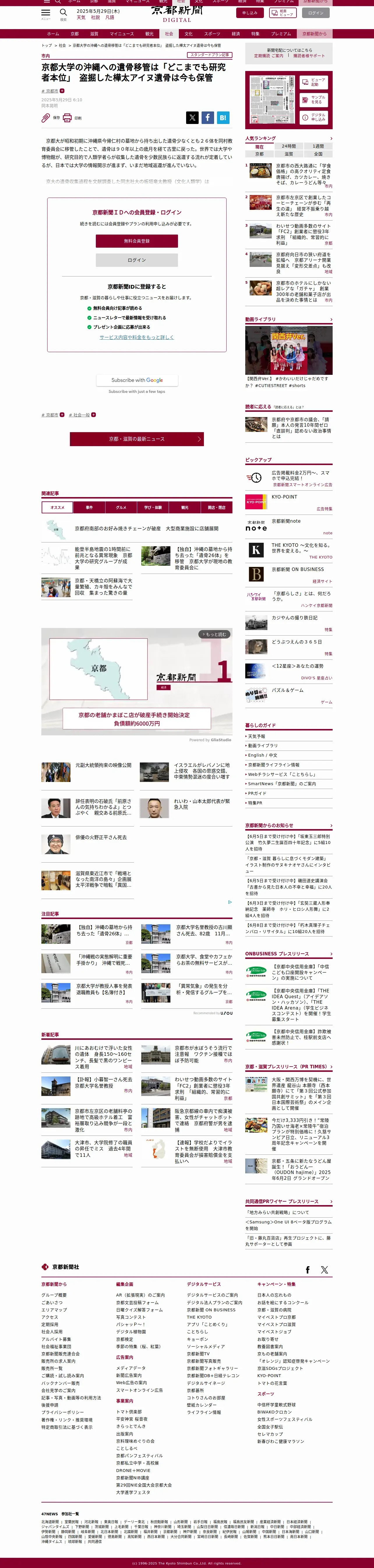
Task: Select 全国 ranking region tab
Action: pyautogui.click(x=318, y=154)
